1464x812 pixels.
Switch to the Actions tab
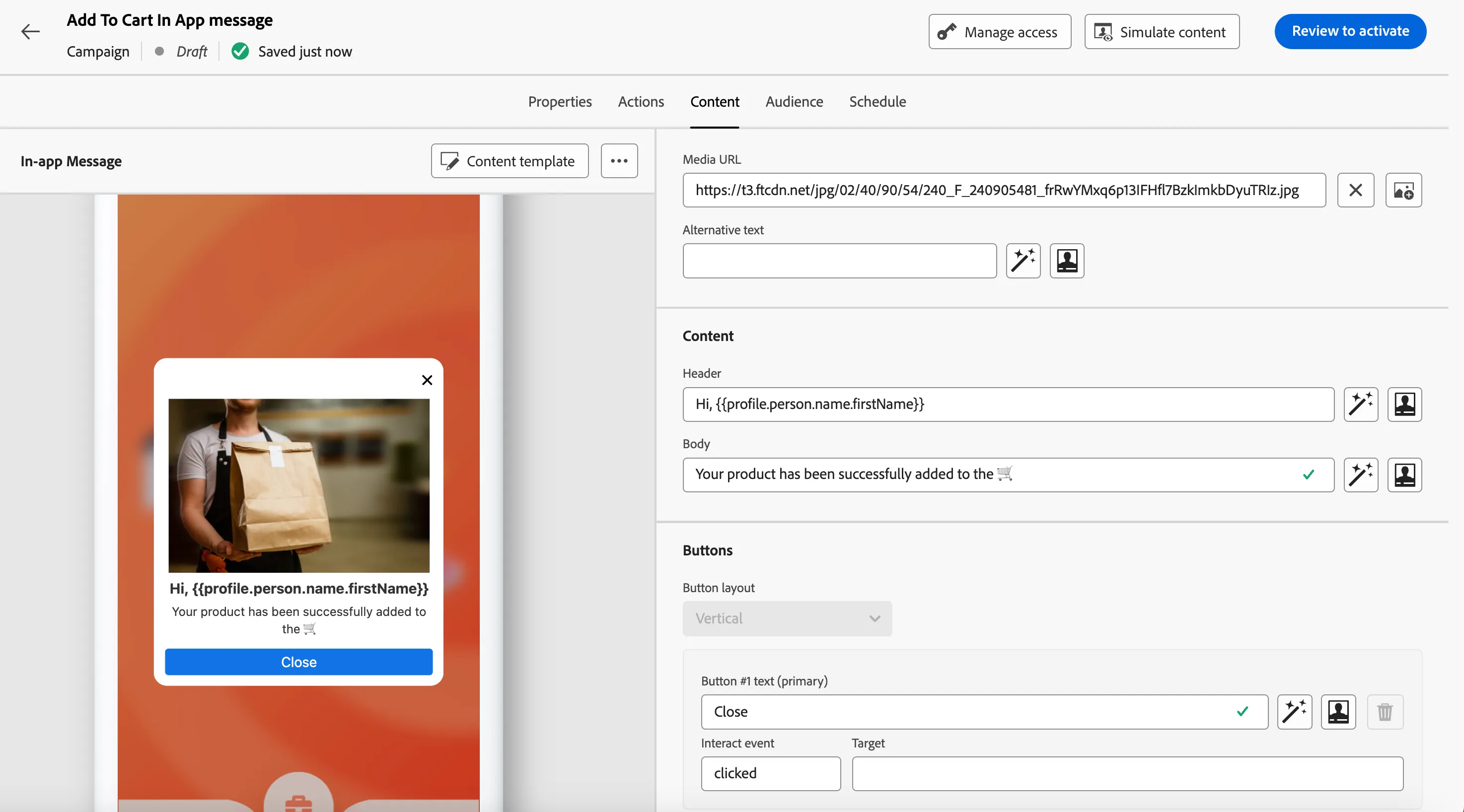(x=641, y=102)
